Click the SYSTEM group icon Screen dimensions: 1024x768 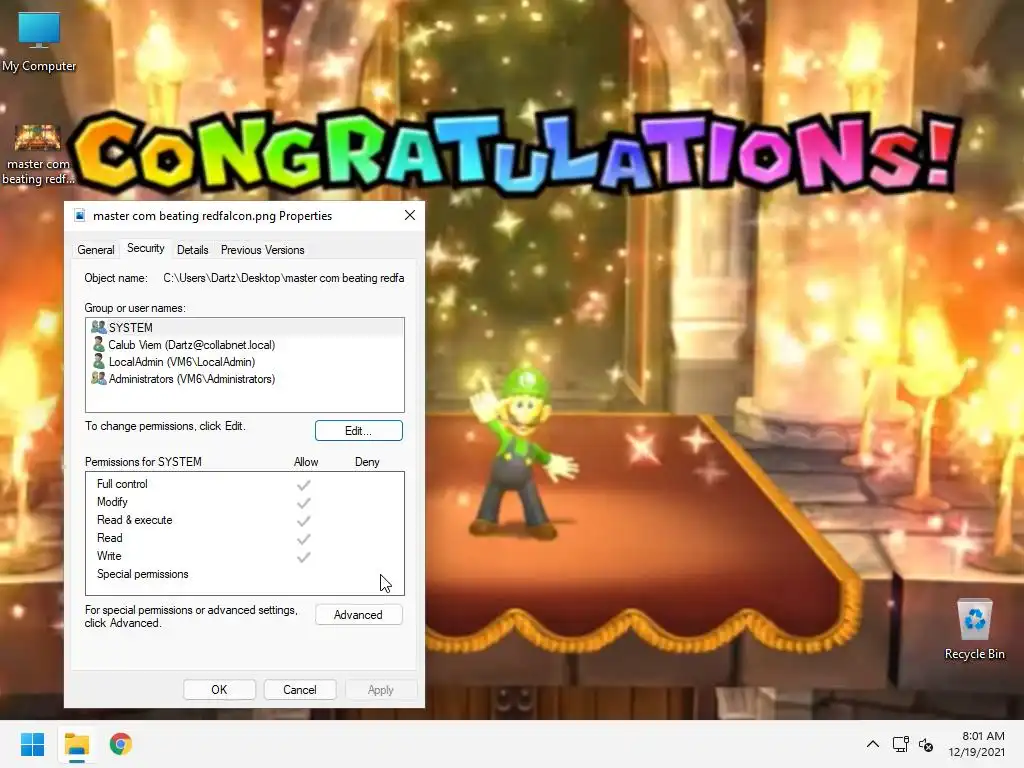click(x=99, y=327)
